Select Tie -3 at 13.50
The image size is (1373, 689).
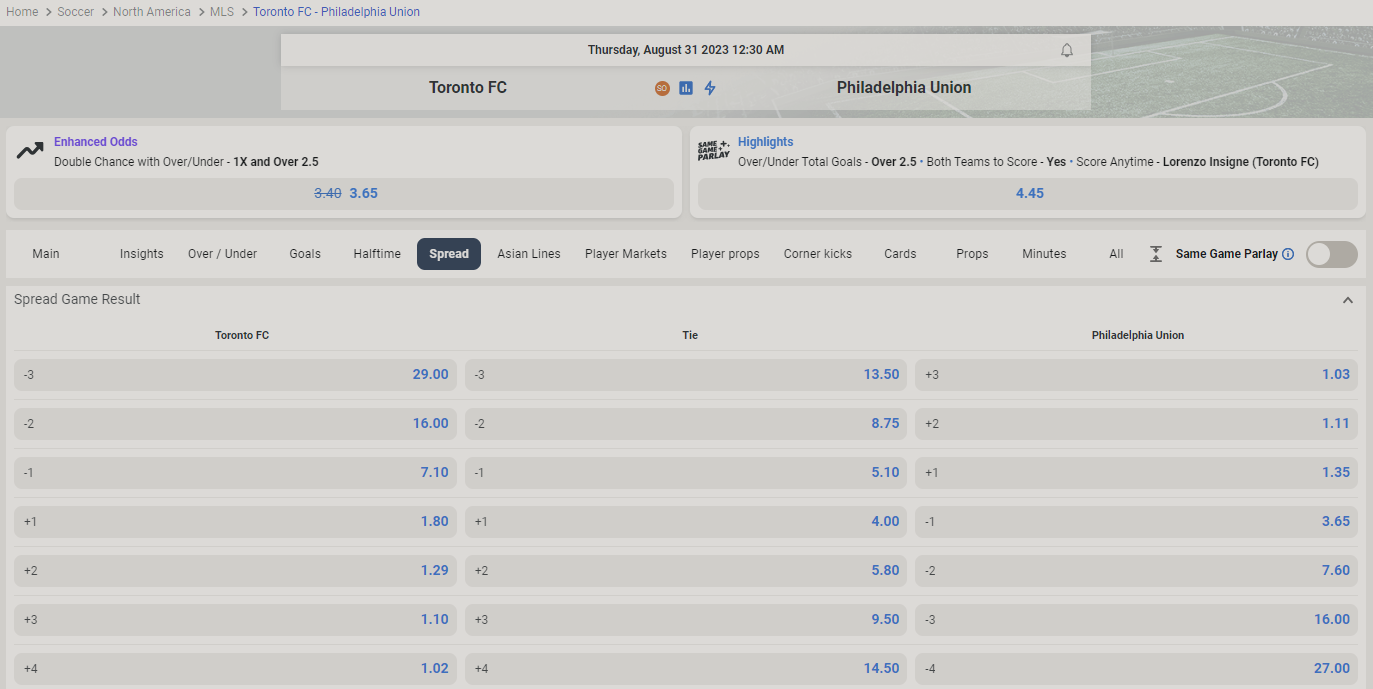tap(686, 375)
